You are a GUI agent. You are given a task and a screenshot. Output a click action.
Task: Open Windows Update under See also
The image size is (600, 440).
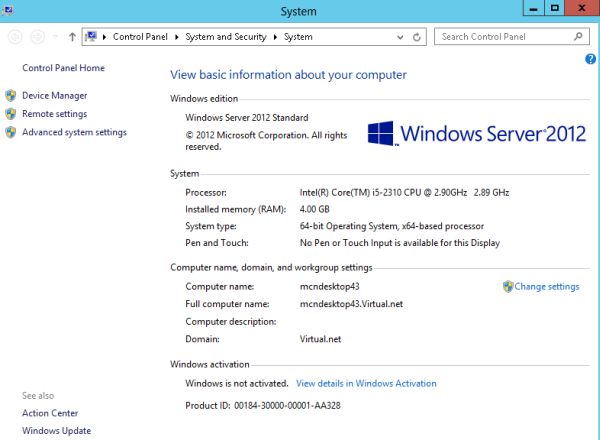(x=57, y=431)
